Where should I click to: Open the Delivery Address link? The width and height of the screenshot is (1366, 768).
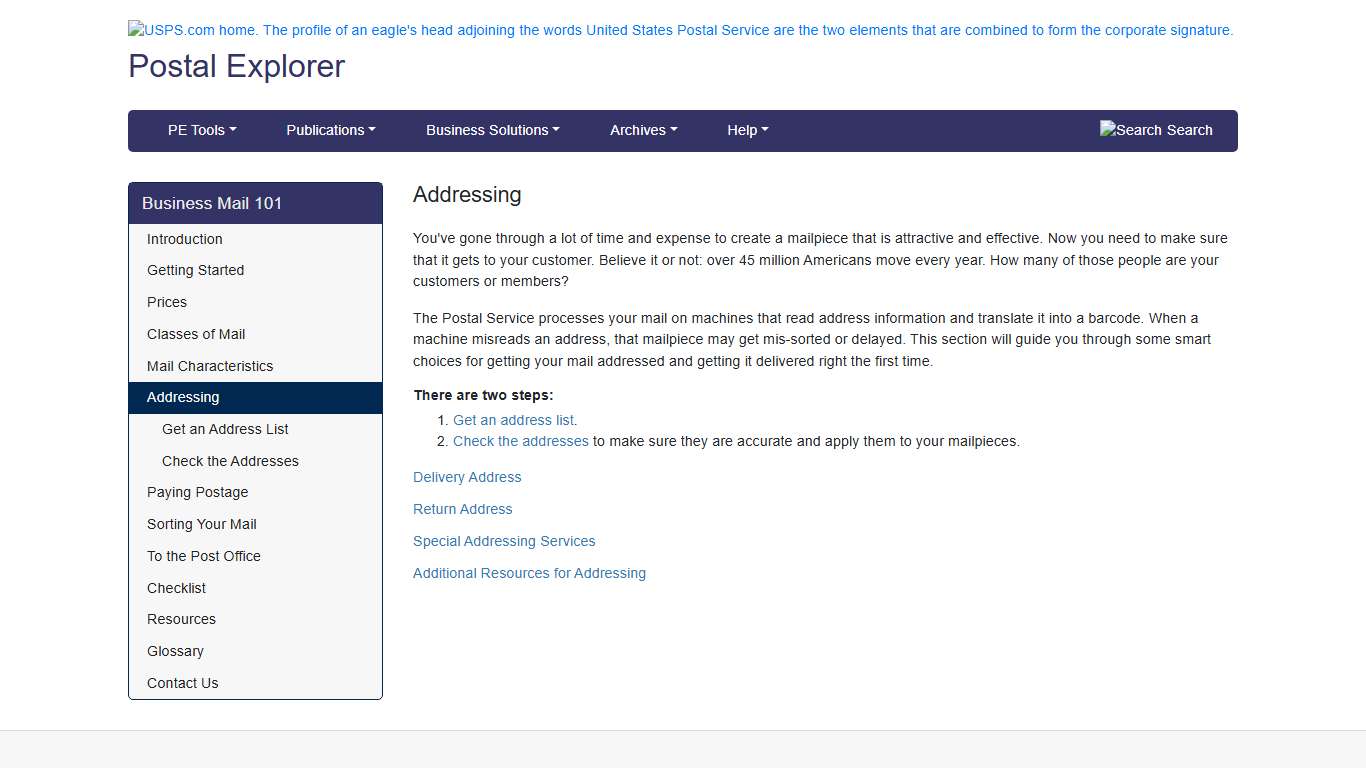(467, 477)
